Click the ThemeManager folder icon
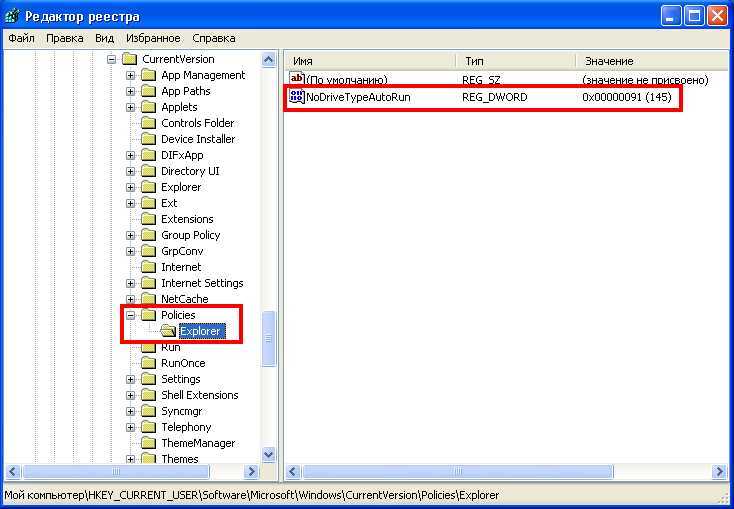Screen dimensions: 734x509 tap(148, 443)
